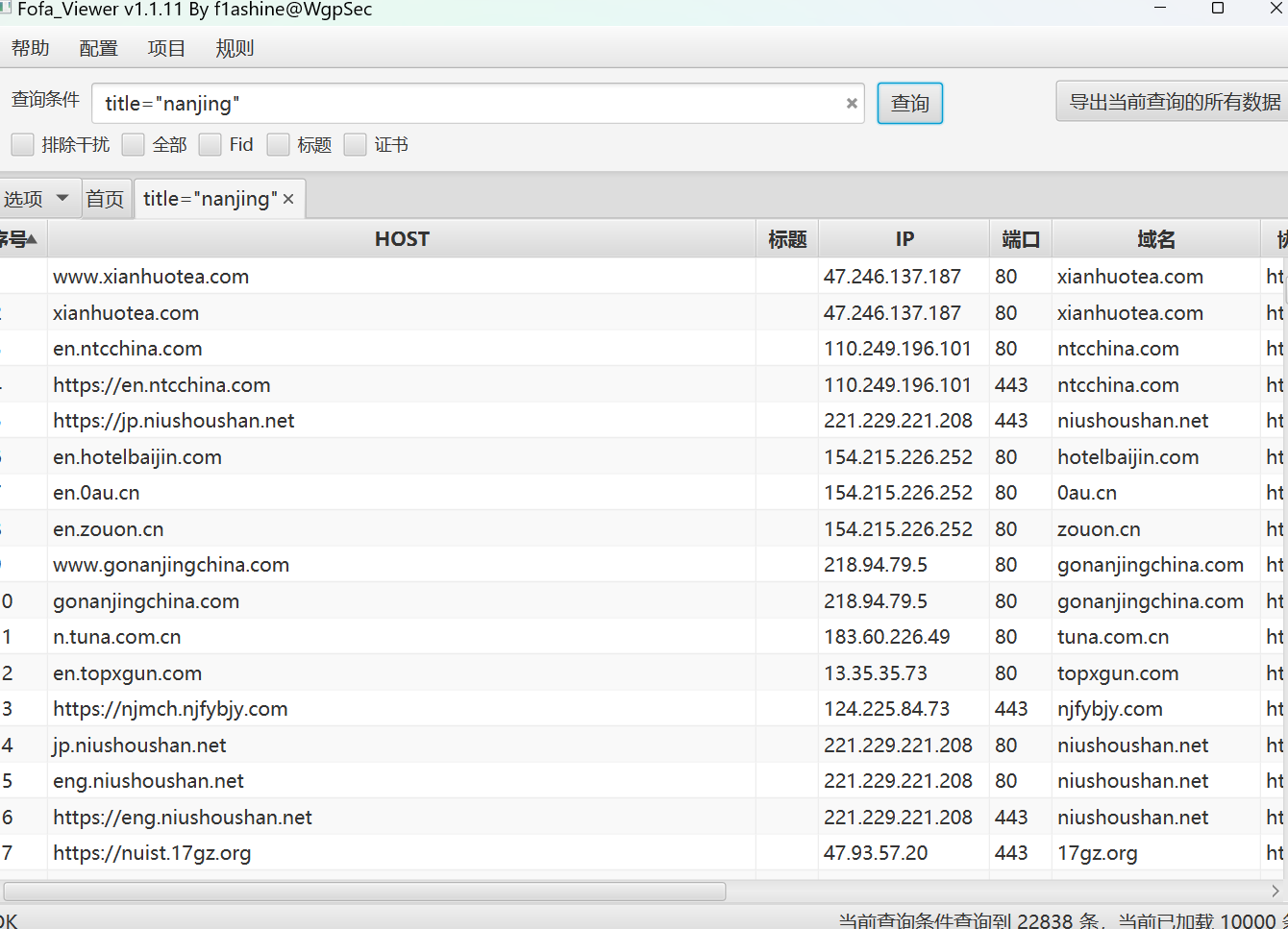Screen dimensions: 1288x929
Task: Open the 帮助 menu
Action: pyautogui.click(x=31, y=48)
